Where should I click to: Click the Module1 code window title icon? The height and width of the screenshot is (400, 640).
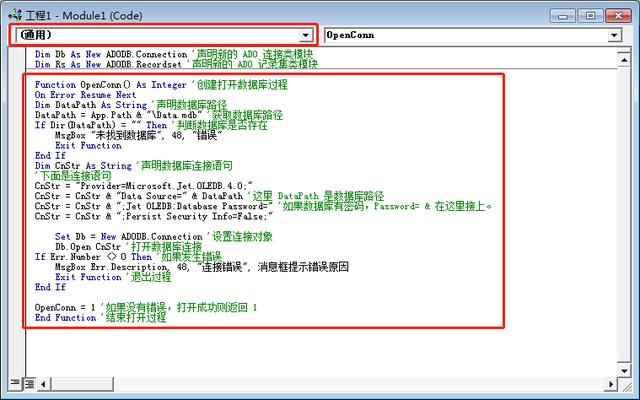tap(15, 15)
